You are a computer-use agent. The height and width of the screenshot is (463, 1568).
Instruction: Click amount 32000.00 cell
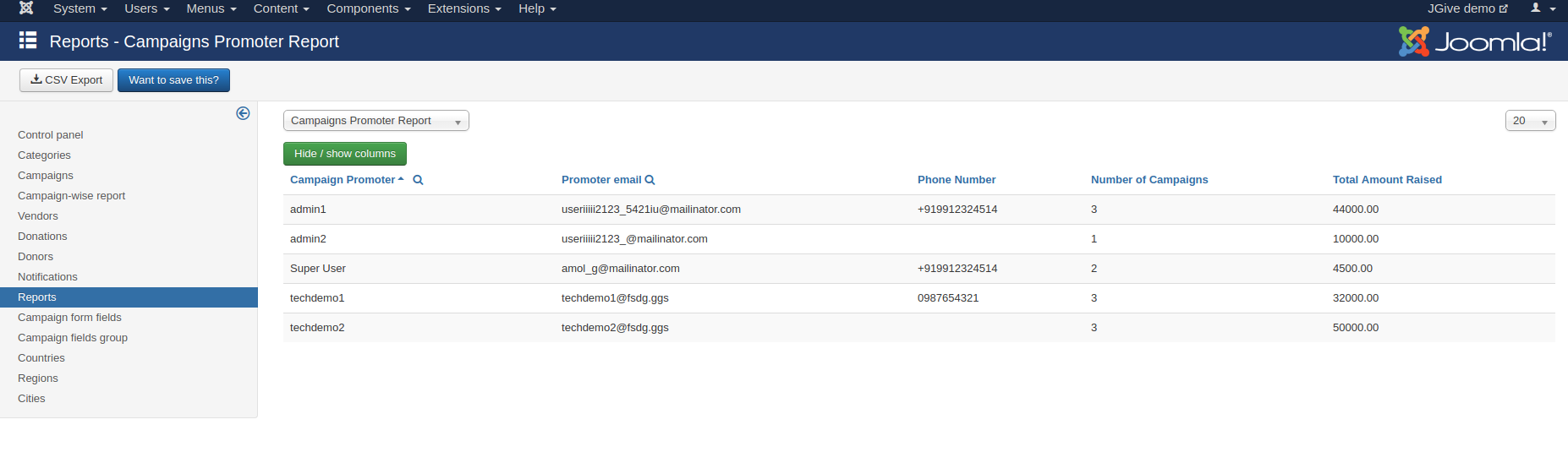point(1356,298)
